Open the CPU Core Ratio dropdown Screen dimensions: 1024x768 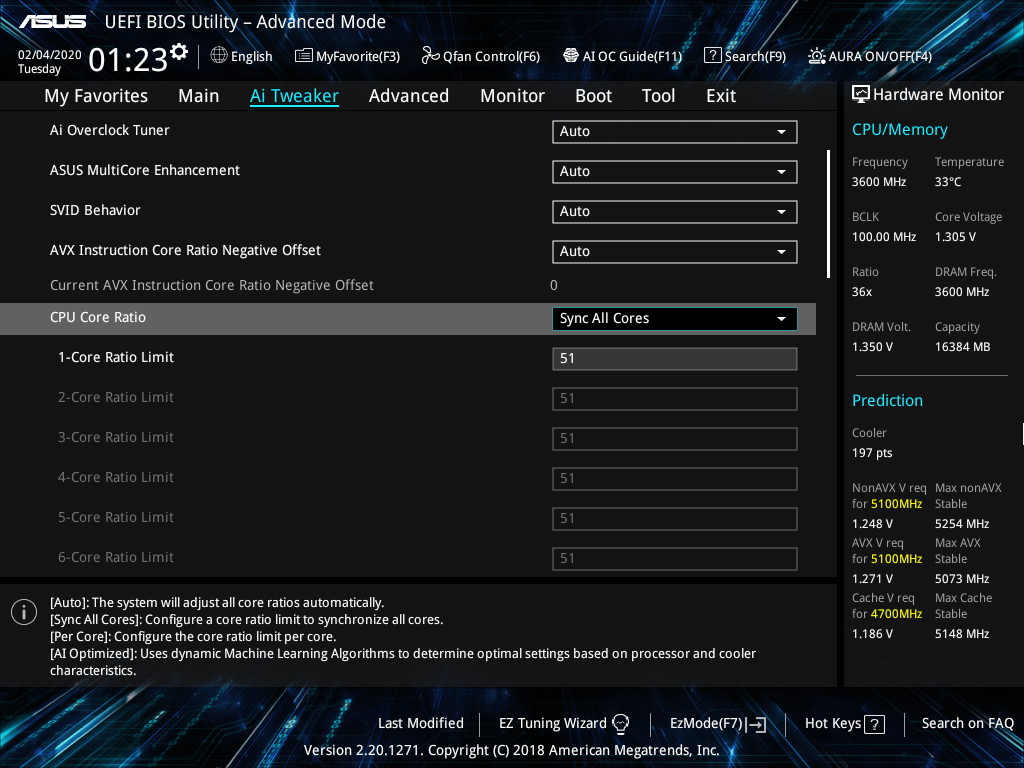(x=675, y=319)
